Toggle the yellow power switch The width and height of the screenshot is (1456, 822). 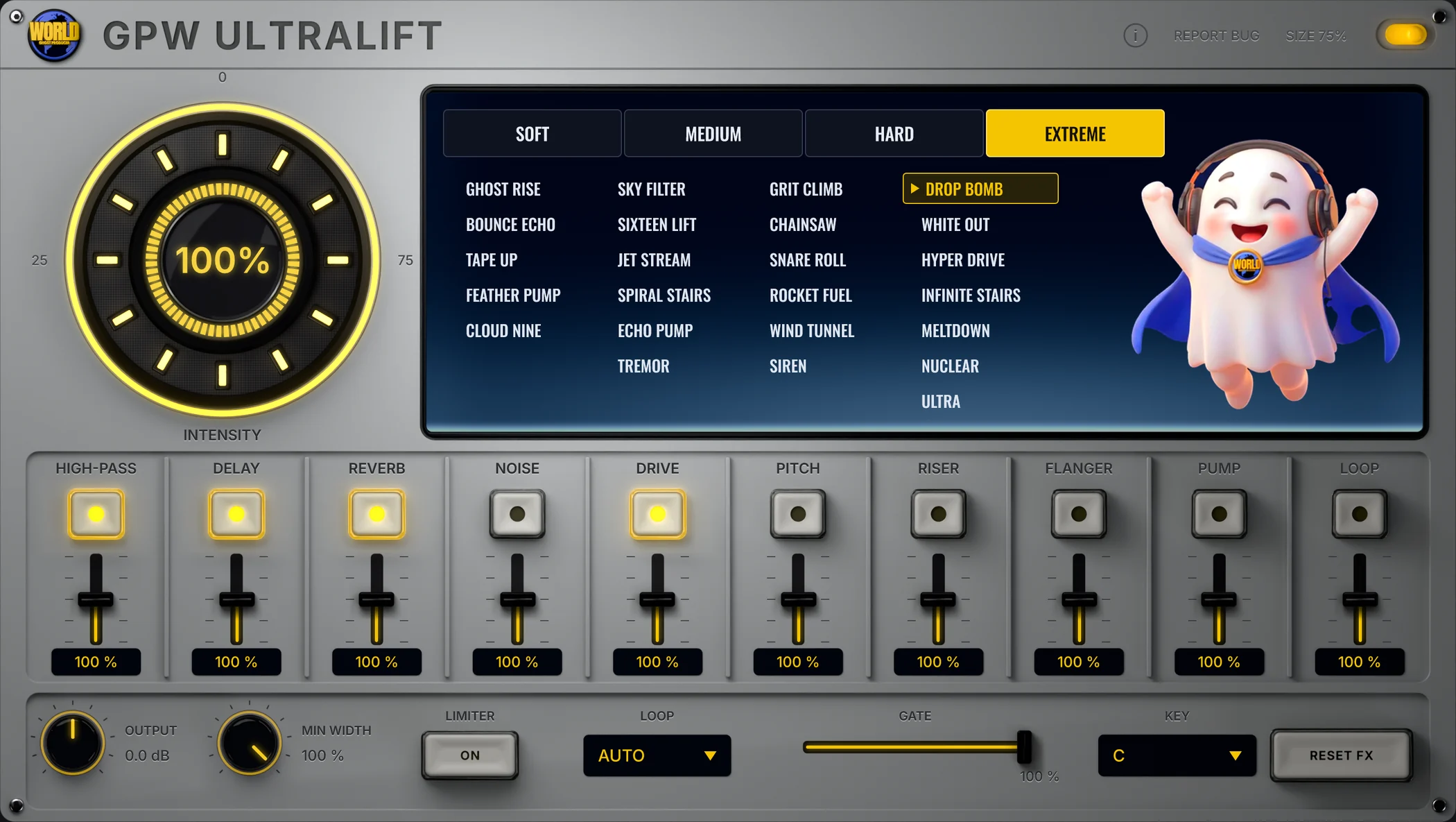tap(1405, 35)
